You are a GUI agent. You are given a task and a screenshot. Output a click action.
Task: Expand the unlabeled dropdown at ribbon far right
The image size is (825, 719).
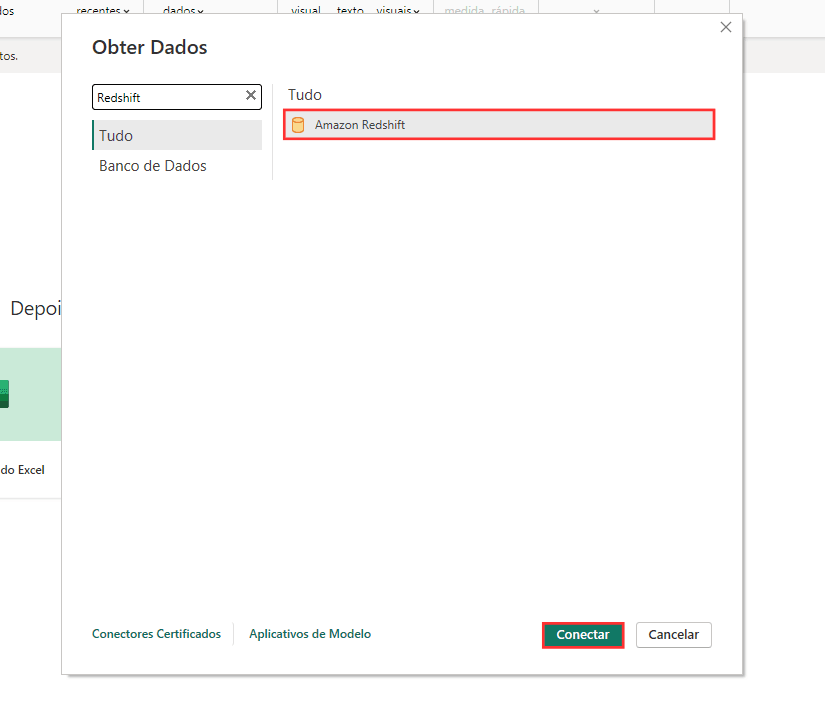pos(597,10)
